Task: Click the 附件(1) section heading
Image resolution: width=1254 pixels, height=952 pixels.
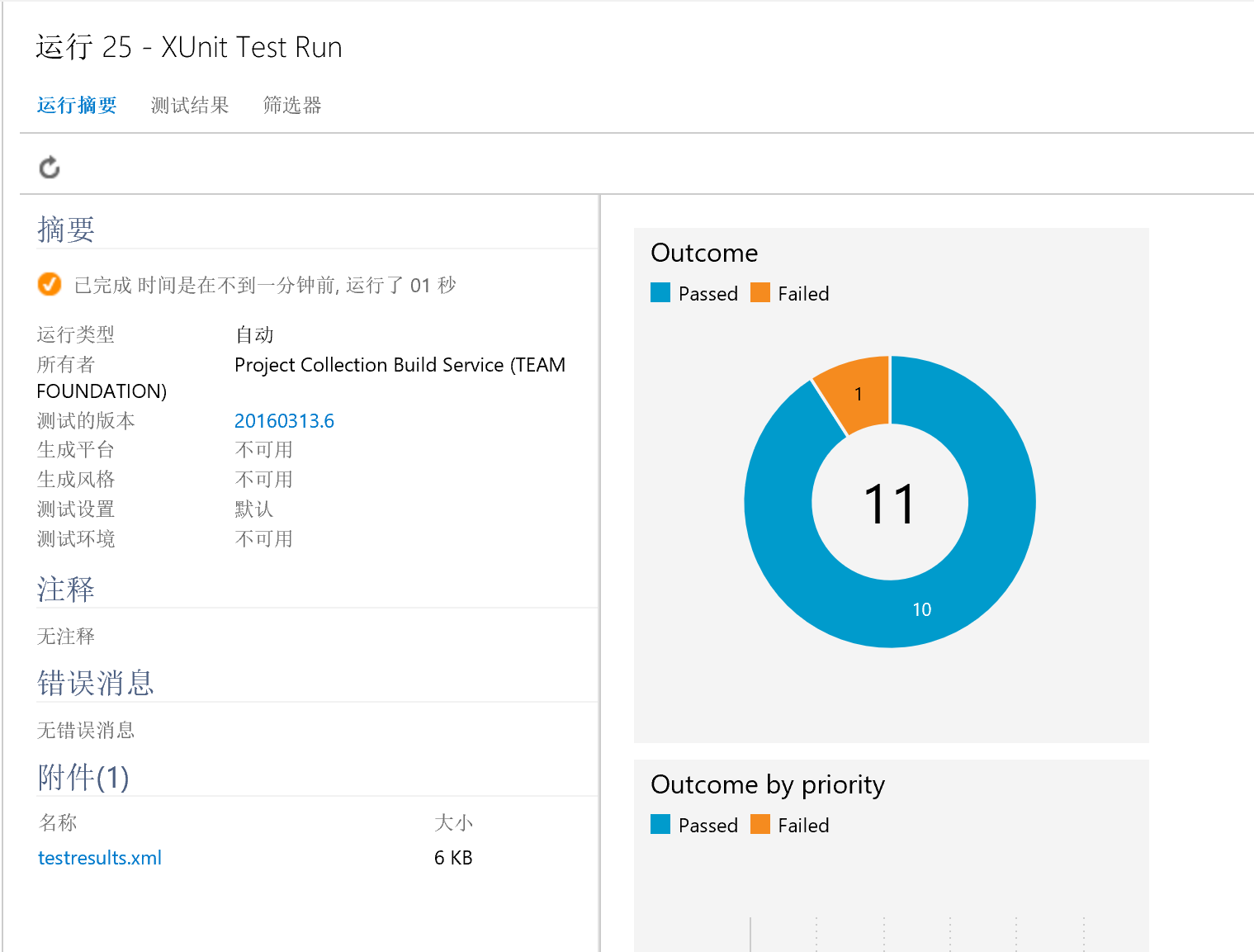Action: (83, 777)
